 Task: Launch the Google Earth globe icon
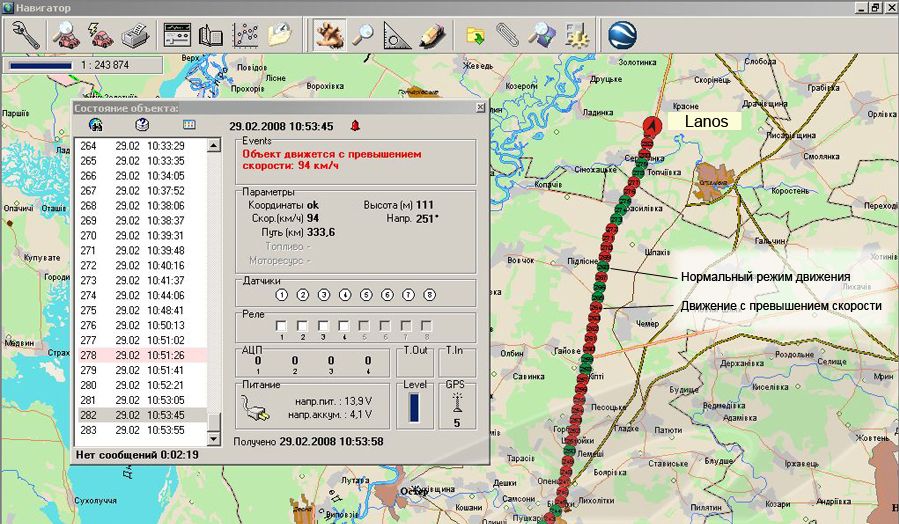click(623, 35)
